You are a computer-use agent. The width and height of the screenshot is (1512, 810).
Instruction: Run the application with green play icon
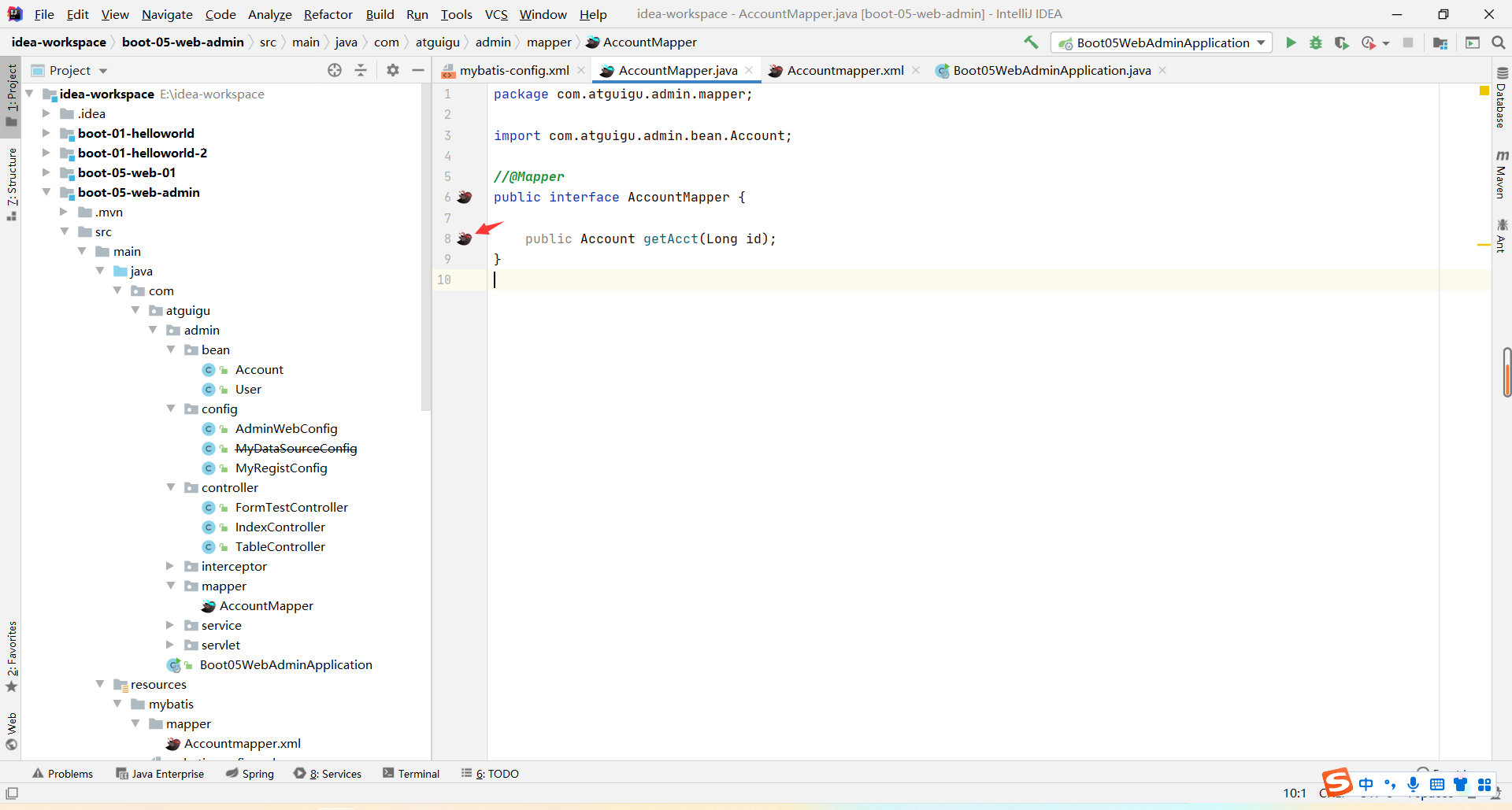coord(1291,43)
